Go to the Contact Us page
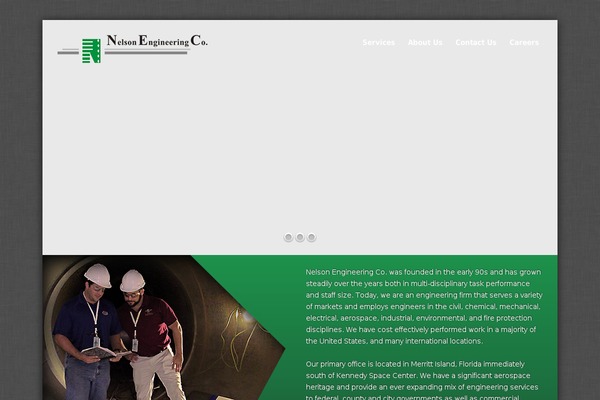Image resolution: width=600 pixels, height=400 pixels. point(476,42)
